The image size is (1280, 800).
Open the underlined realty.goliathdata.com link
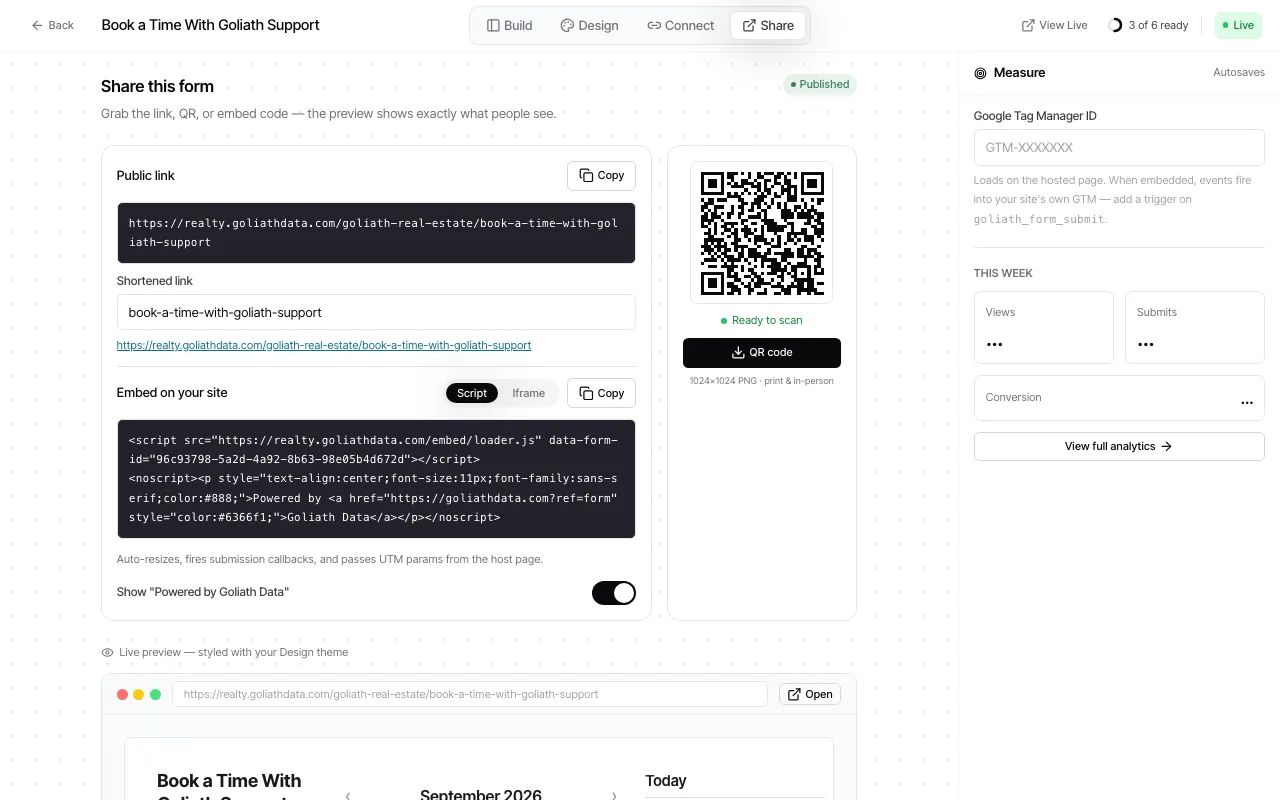pos(324,345)
